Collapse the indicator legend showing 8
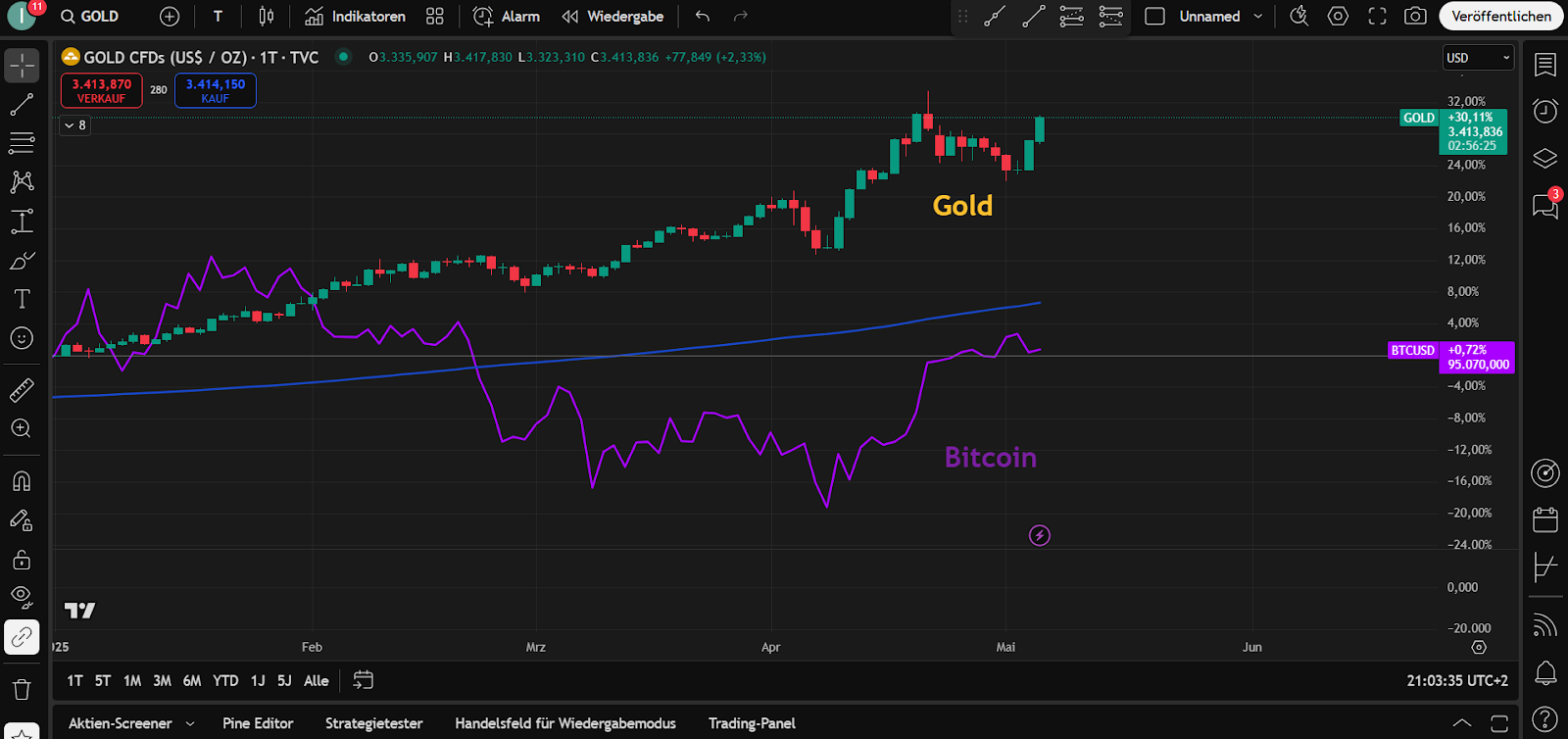The width and height of the screenshot is (1568, 739). pos(74,125)
